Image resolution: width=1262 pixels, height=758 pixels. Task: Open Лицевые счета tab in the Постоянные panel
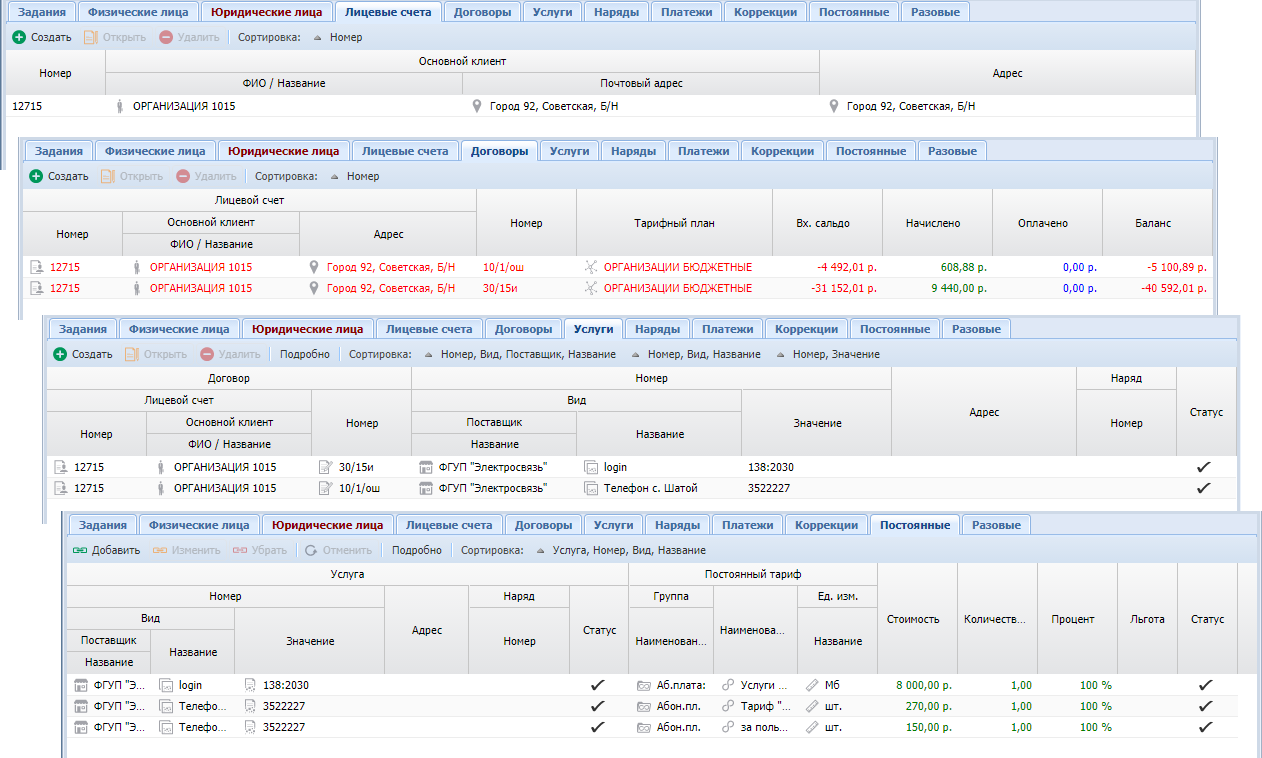pos(449,525)
